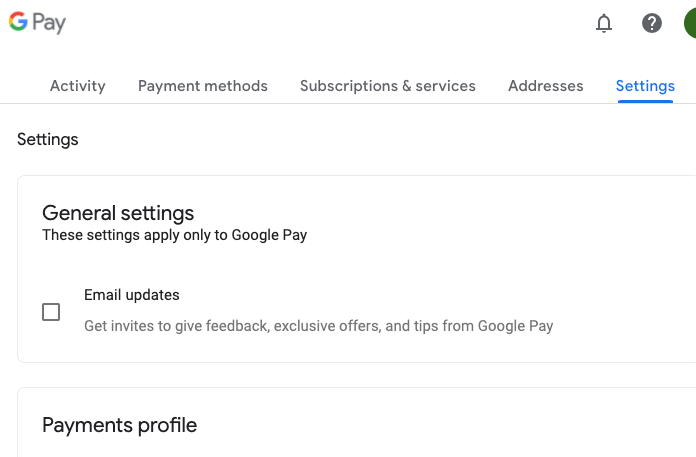The width and height of the screenshot is (696, 457).
Task: Enable the Email updates checkbox
Action: tap(51, 312)
